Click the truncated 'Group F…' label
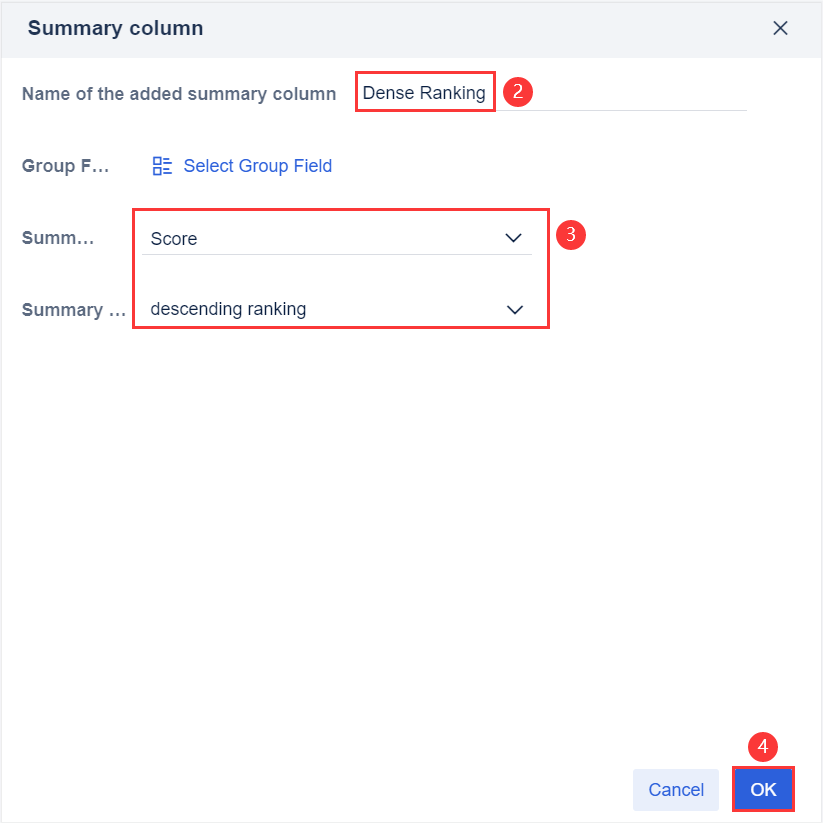This screenshot has height=823, width=823. (x=65, y=166)
